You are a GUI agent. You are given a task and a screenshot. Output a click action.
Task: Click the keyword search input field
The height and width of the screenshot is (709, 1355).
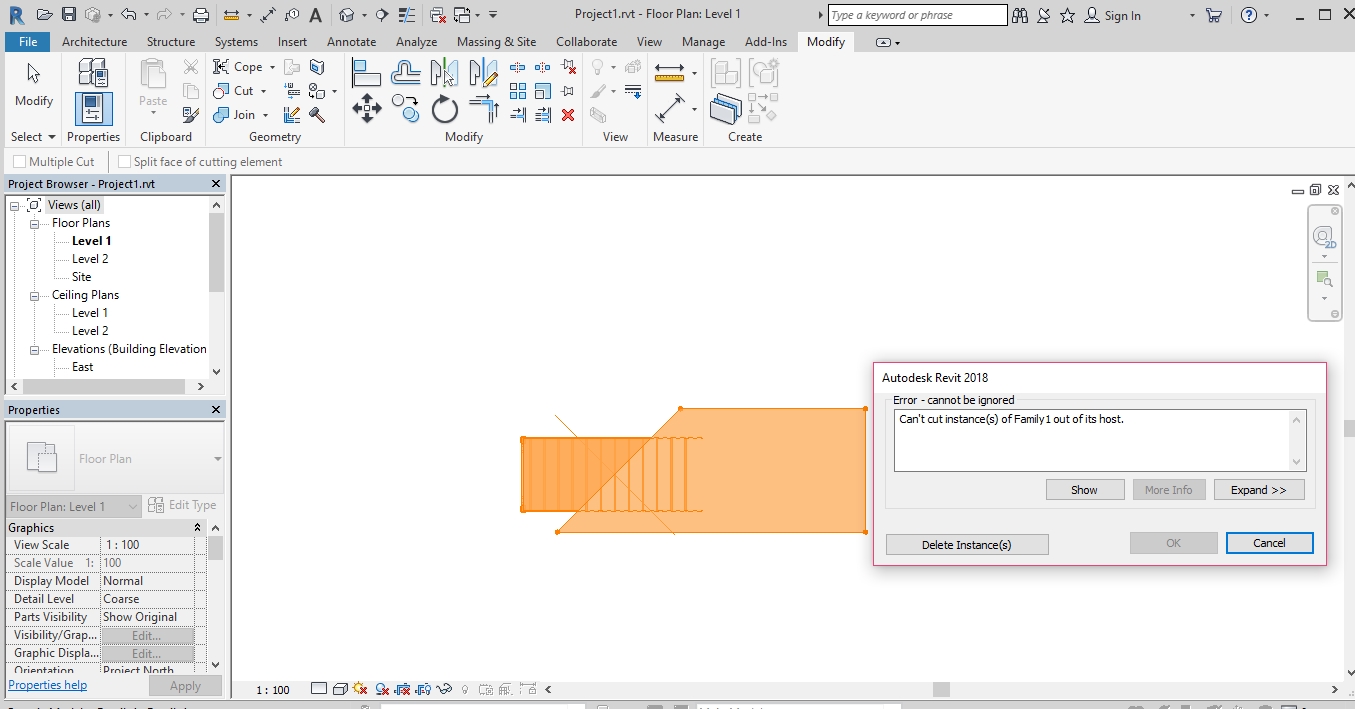coord(916,15)
